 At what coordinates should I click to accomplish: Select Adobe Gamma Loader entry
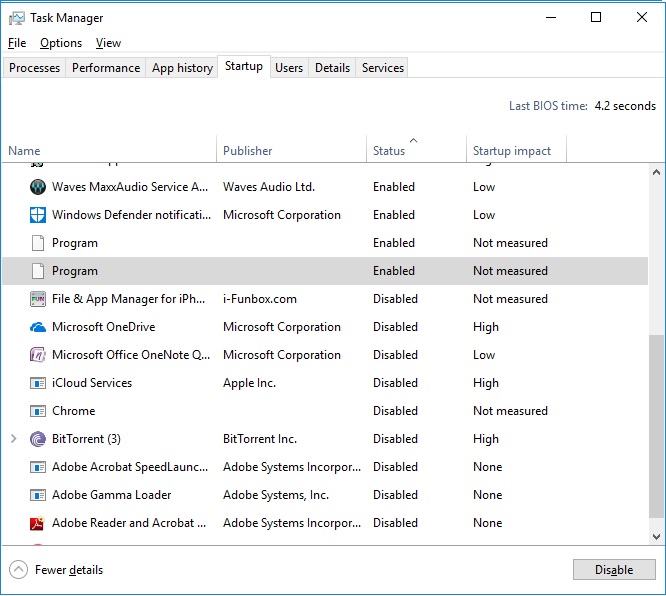(x=111, y=495)
